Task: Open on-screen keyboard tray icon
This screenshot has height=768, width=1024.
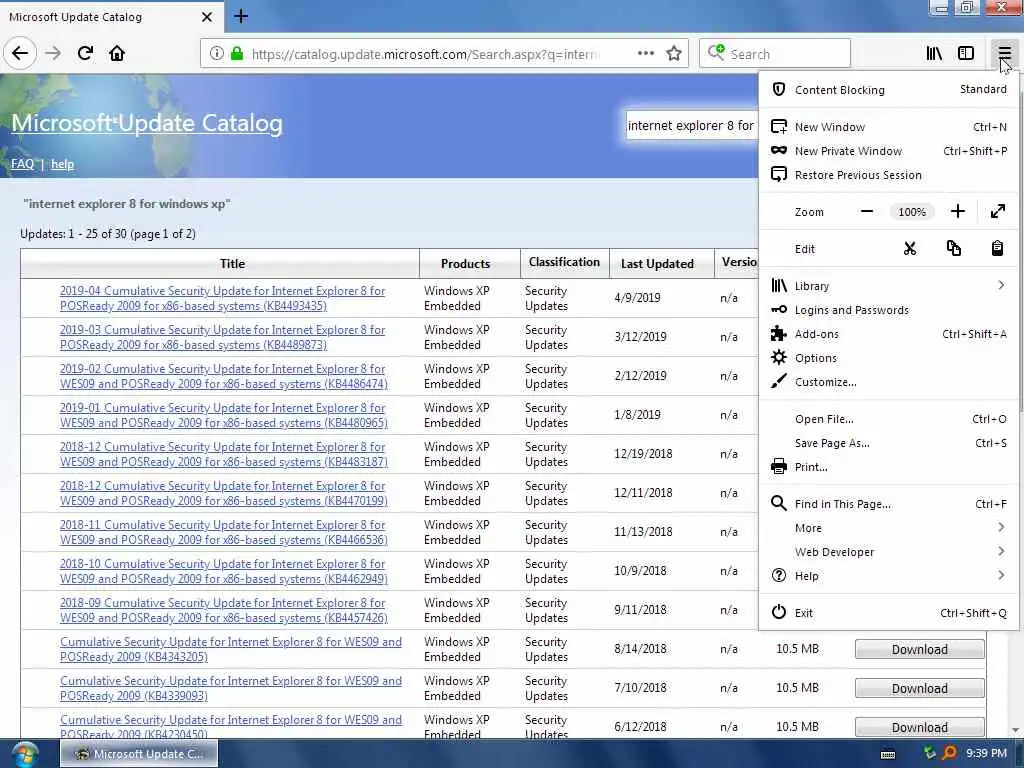Action: click(x=888, y=754)
